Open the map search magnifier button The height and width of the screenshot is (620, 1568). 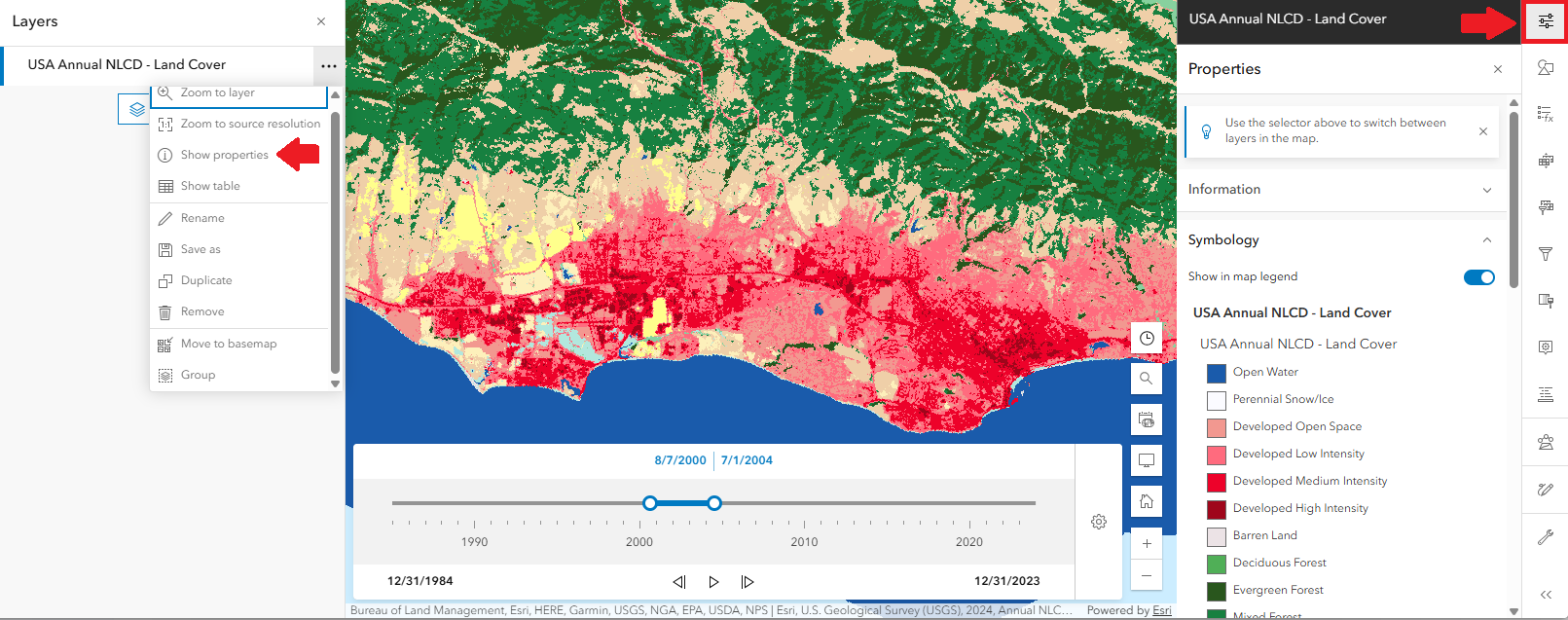pyautogui.click(x=1147, y=379)
